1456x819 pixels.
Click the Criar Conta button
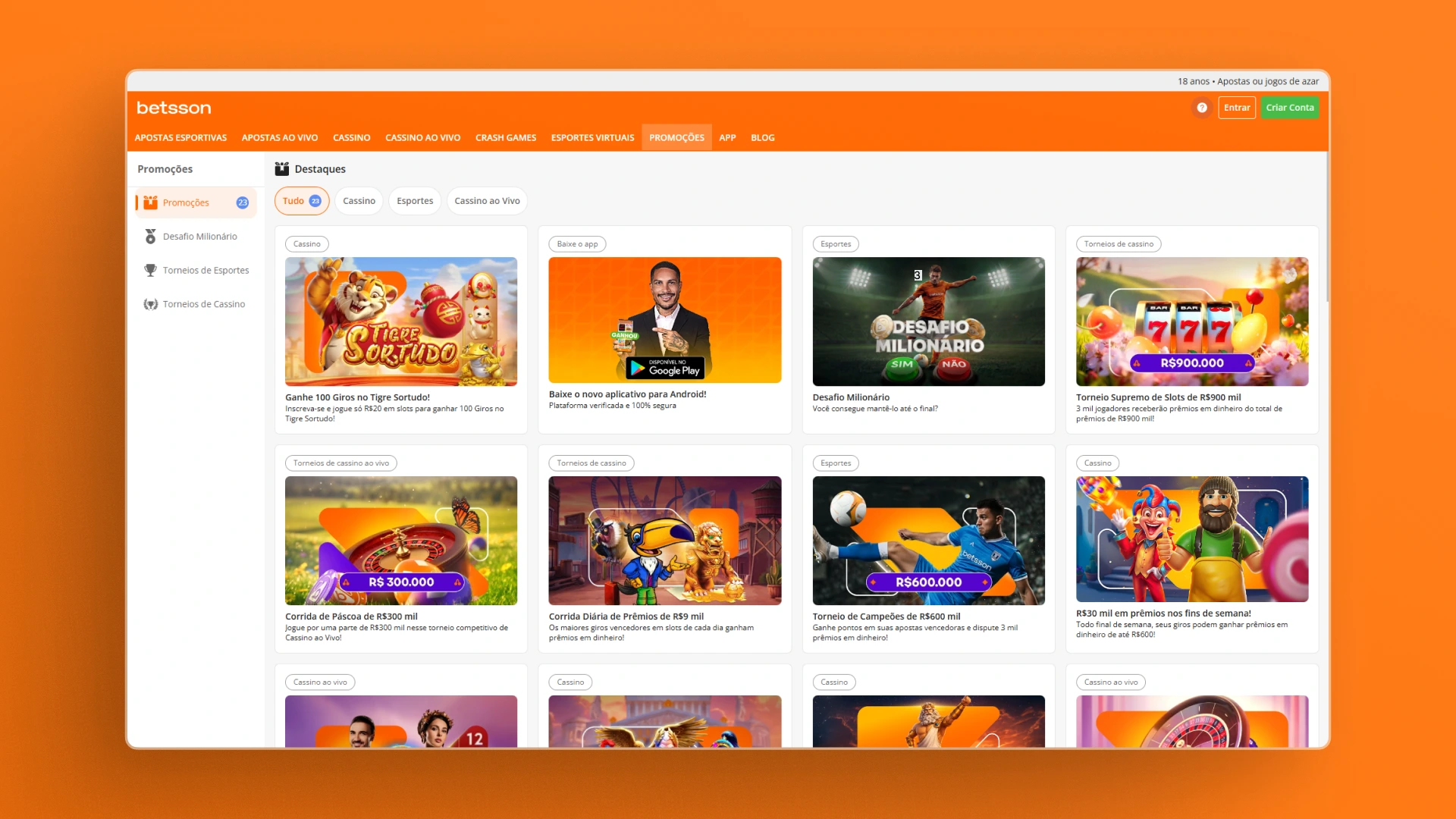click(x=1290, y=108)
